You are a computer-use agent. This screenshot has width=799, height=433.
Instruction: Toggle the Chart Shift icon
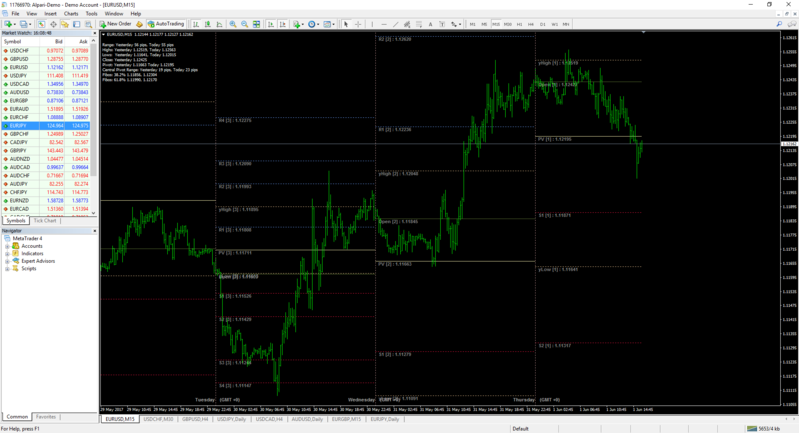pyautogui.click(x=282, y=24)
